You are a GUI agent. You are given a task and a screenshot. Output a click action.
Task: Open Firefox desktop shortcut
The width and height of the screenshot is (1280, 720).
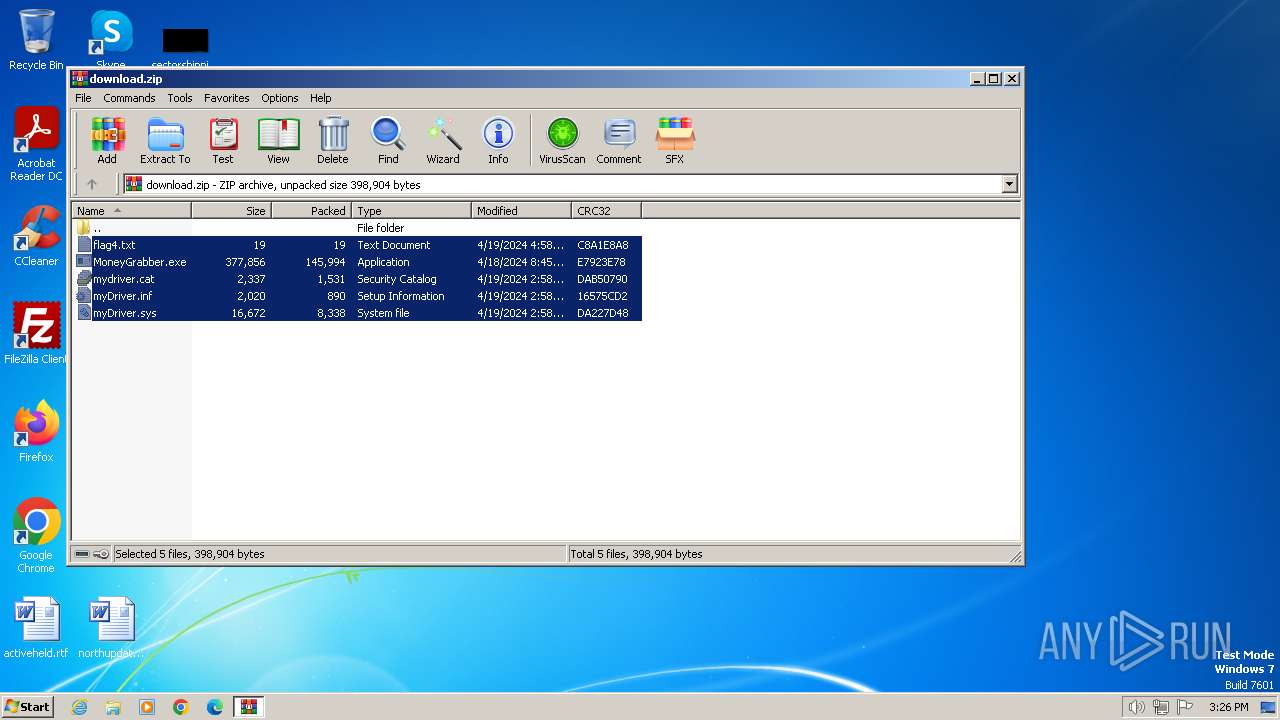(36, 432)
